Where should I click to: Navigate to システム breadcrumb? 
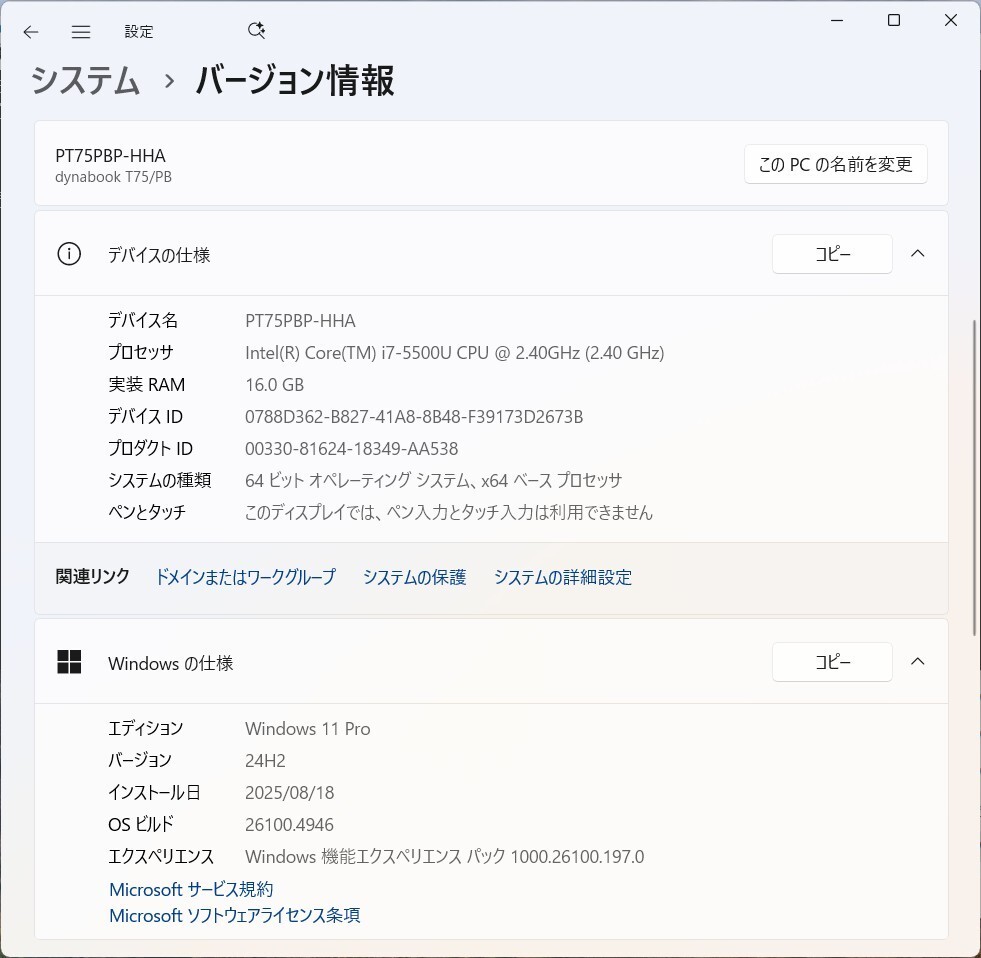(x=85, y=81)
